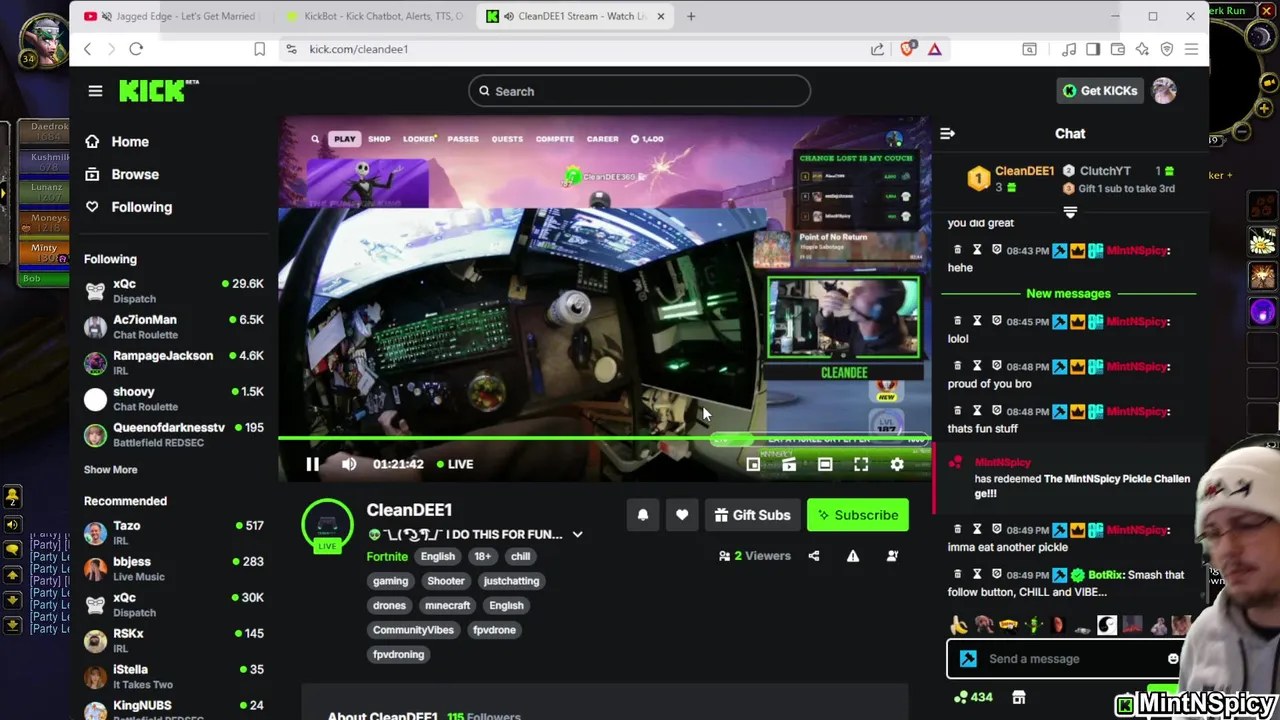
Task: Click the green Subscribe button
Action: click(858, 515)
